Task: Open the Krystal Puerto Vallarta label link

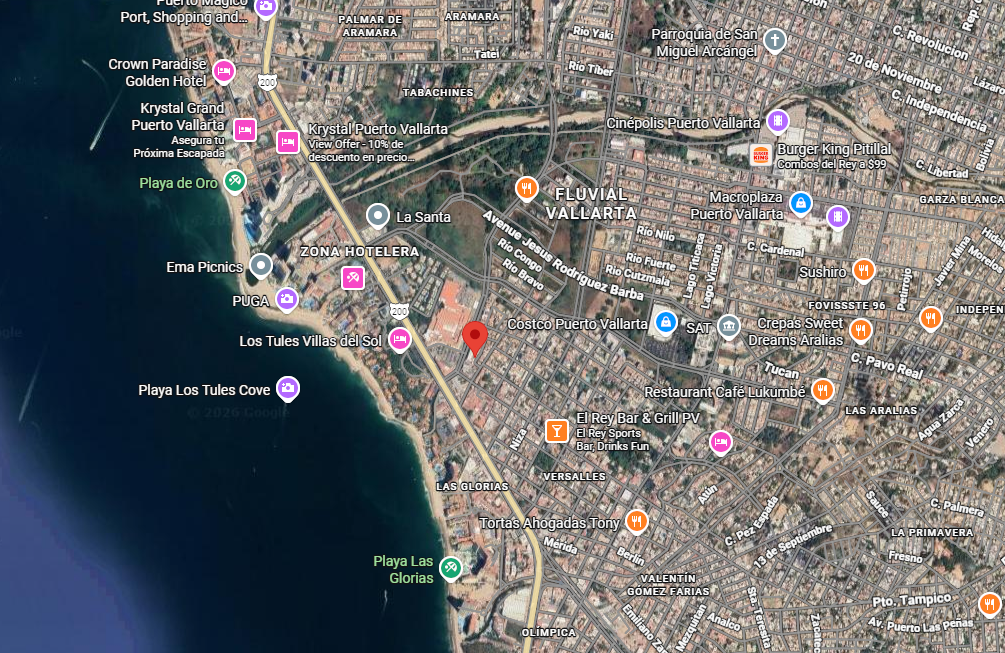Action: pyautogui.click(x=378, y=129)
